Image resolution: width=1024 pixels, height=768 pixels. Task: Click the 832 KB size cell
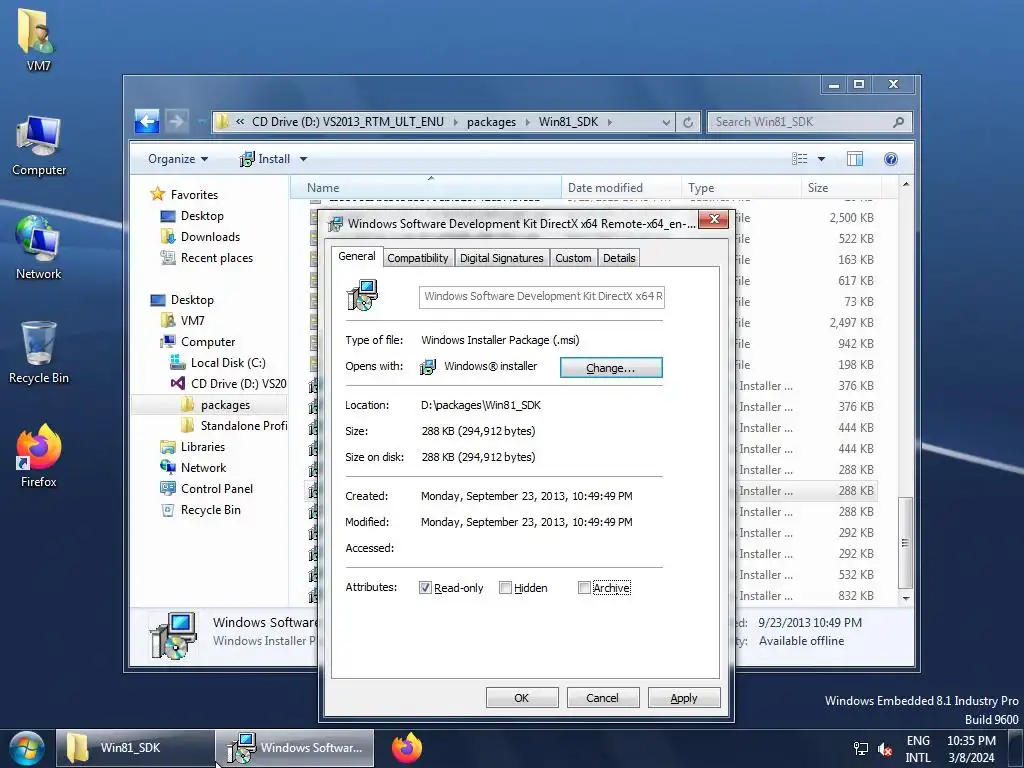click(x=856, y=596)
